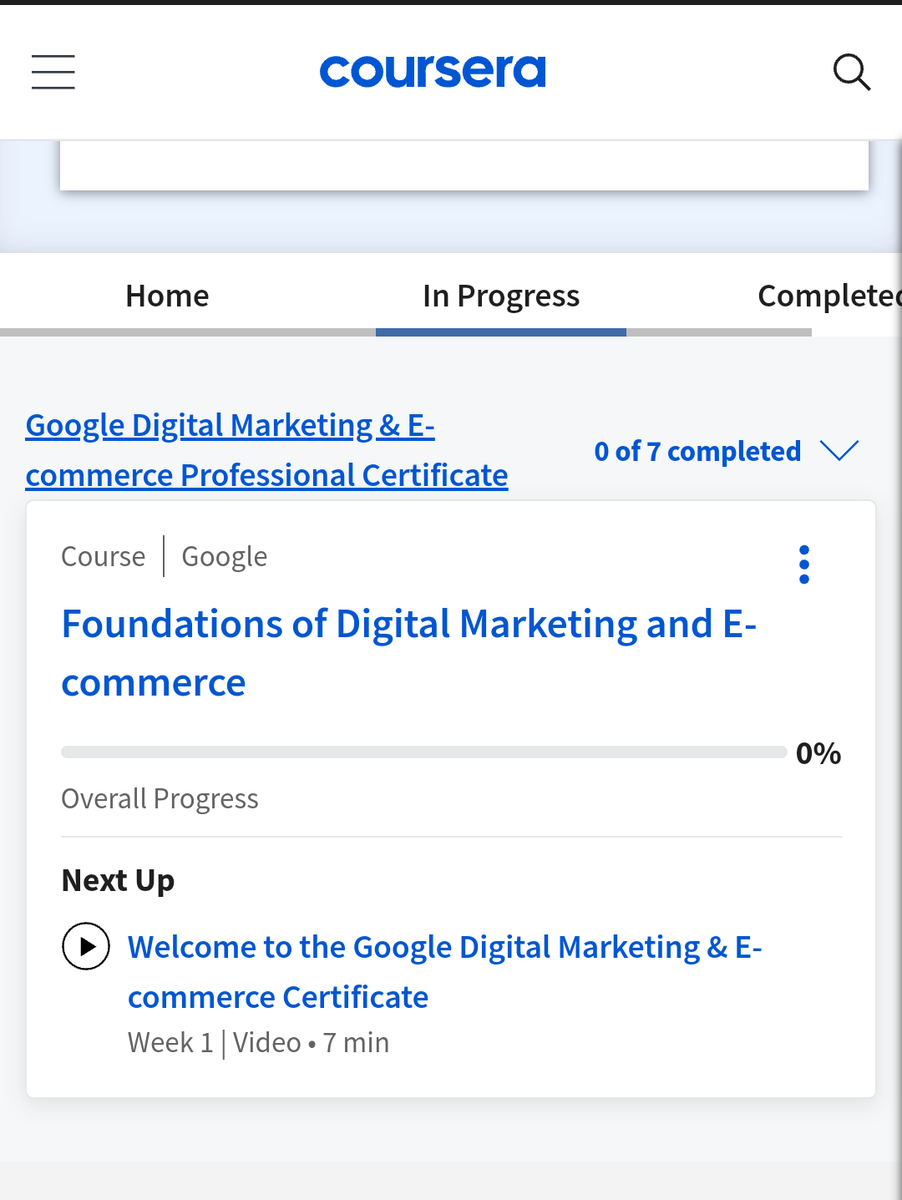The image size is (902, 1200).
Task: Click the 'Overall Progress' label
Action: click(160, 798)
